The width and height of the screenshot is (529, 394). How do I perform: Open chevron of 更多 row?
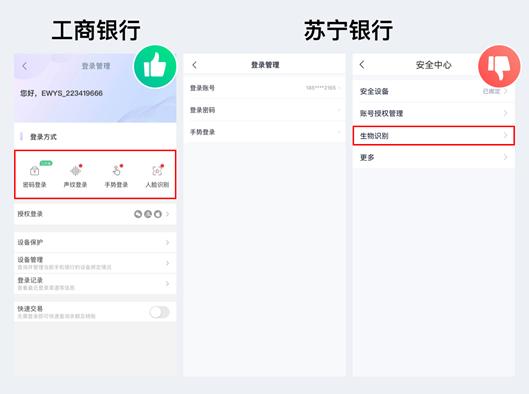pyautogui.click(x=505, y=157)
